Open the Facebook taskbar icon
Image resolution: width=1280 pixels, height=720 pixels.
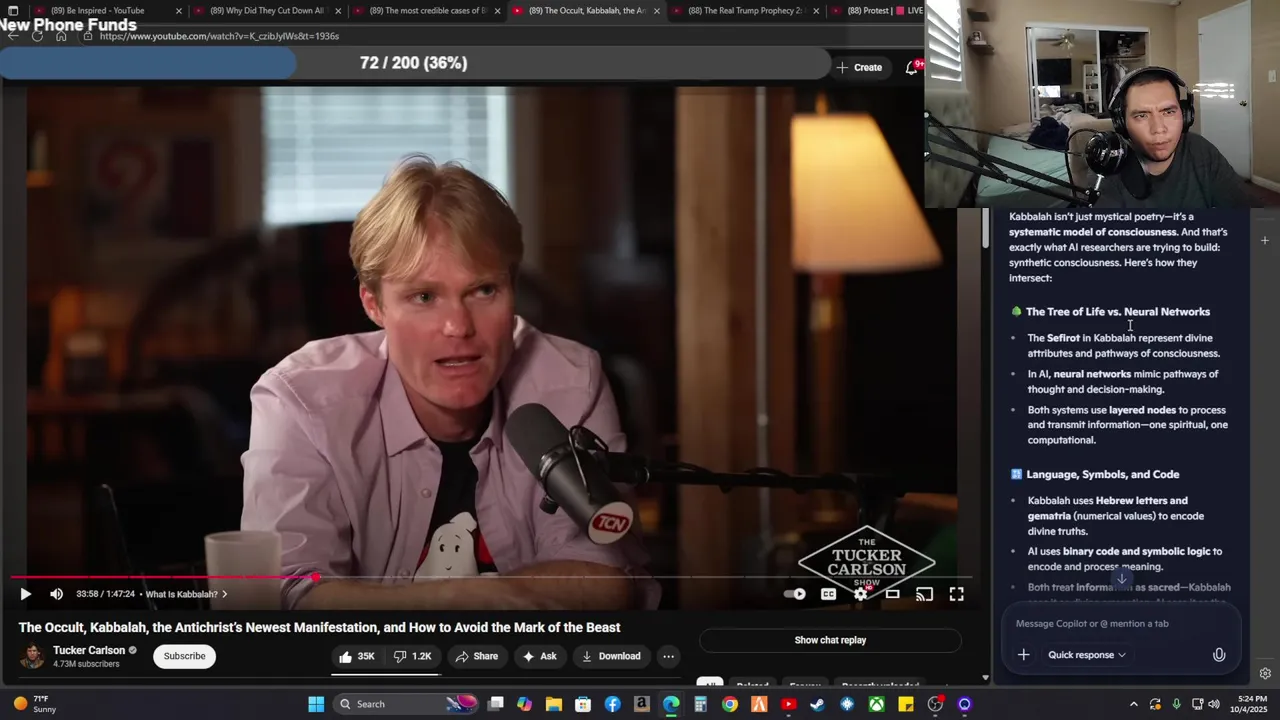pos(612,704)
